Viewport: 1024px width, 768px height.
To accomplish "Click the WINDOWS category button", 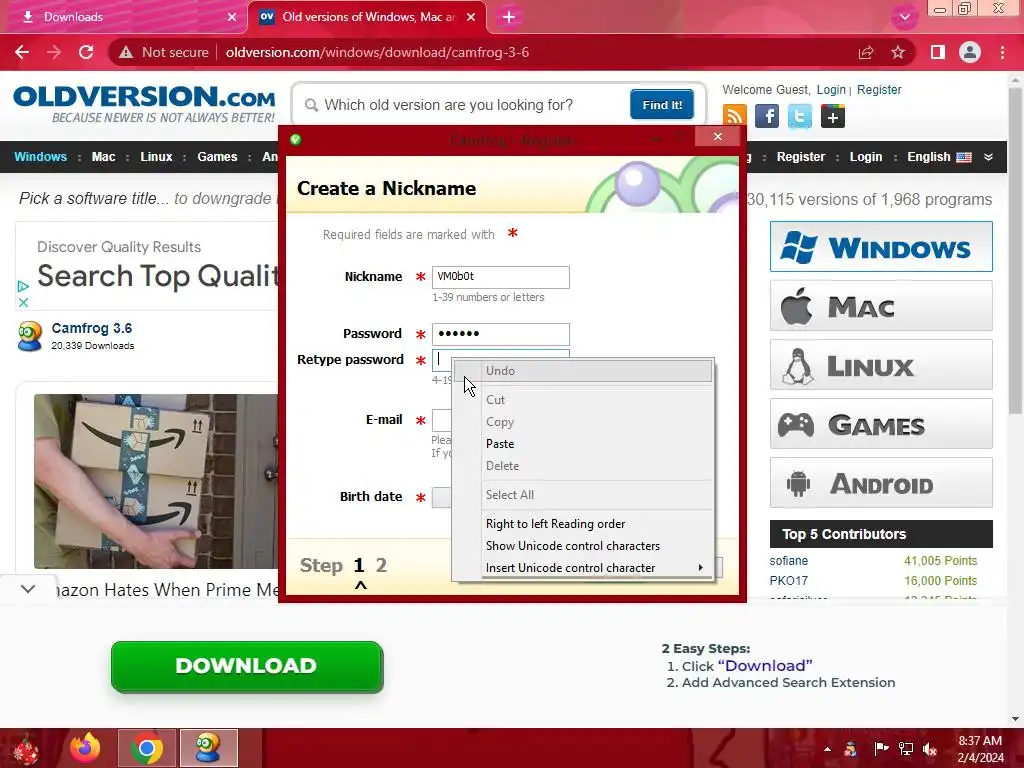I will [881, 246].
